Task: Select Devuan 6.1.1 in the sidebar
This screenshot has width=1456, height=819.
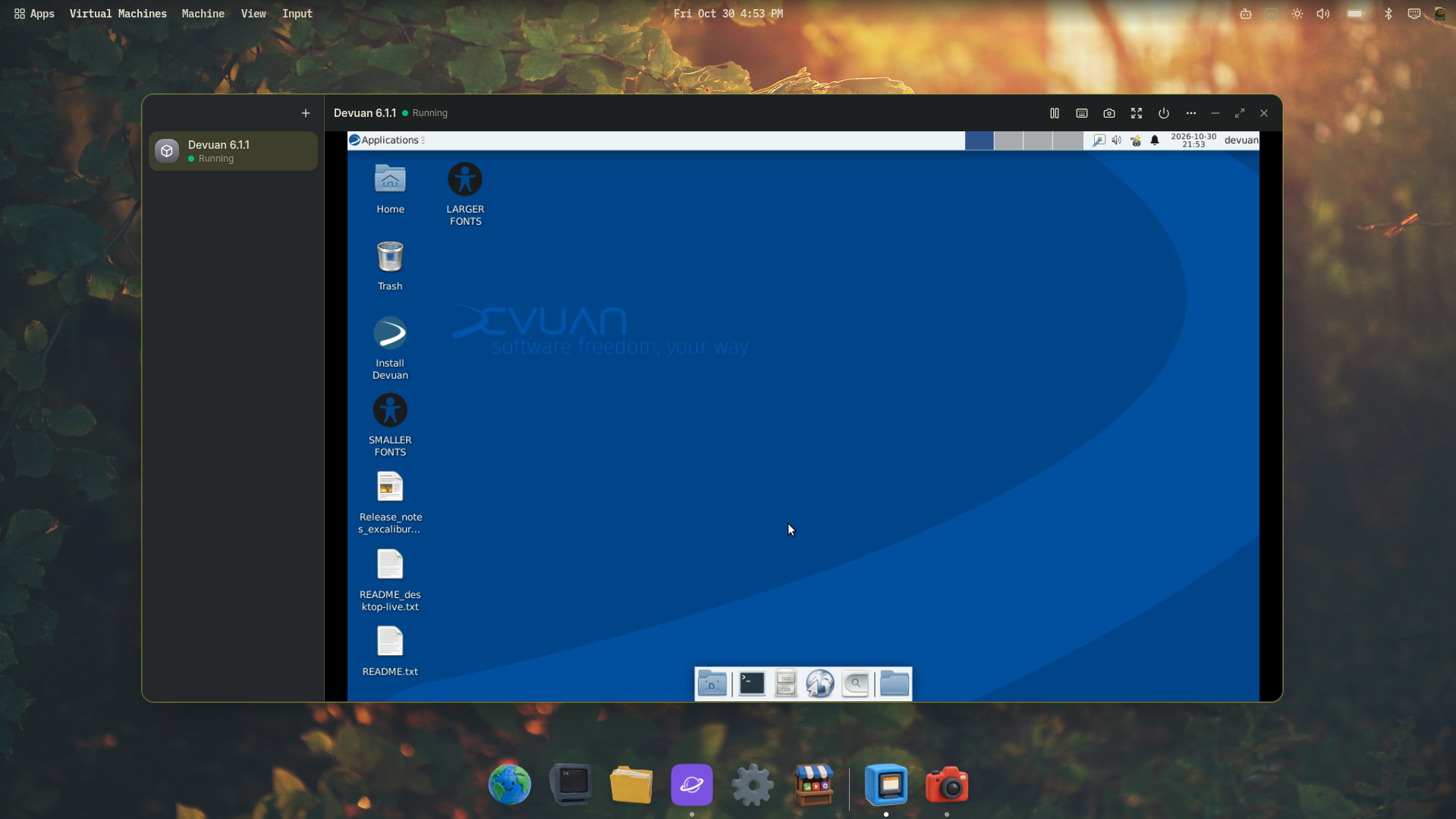Action: pos(233,151)
